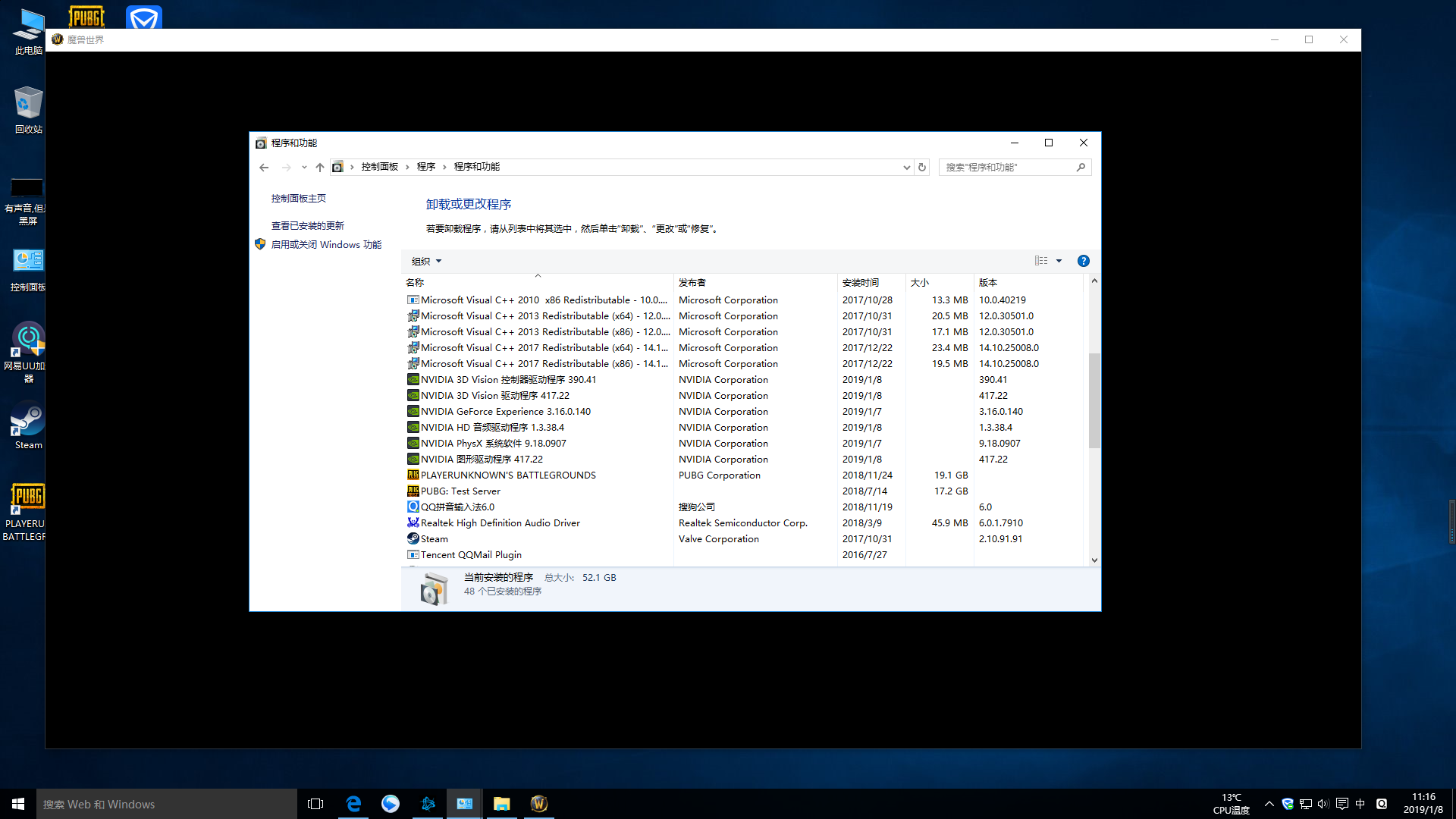
Task: Click the search magnifier icon
Action: pos(1081,167)
